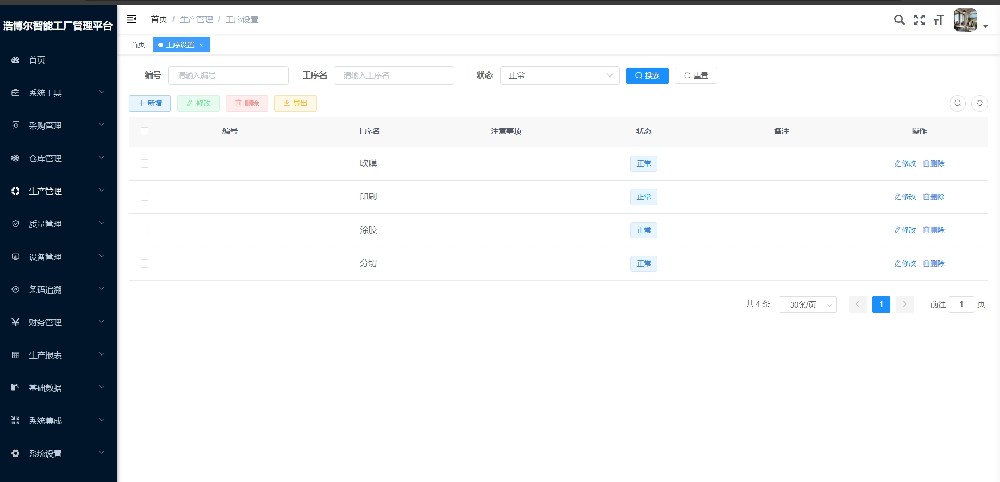Click the yellow 导出 export button
The height and width of the screenshot is (482, 1000).
(x=295, y=103)
